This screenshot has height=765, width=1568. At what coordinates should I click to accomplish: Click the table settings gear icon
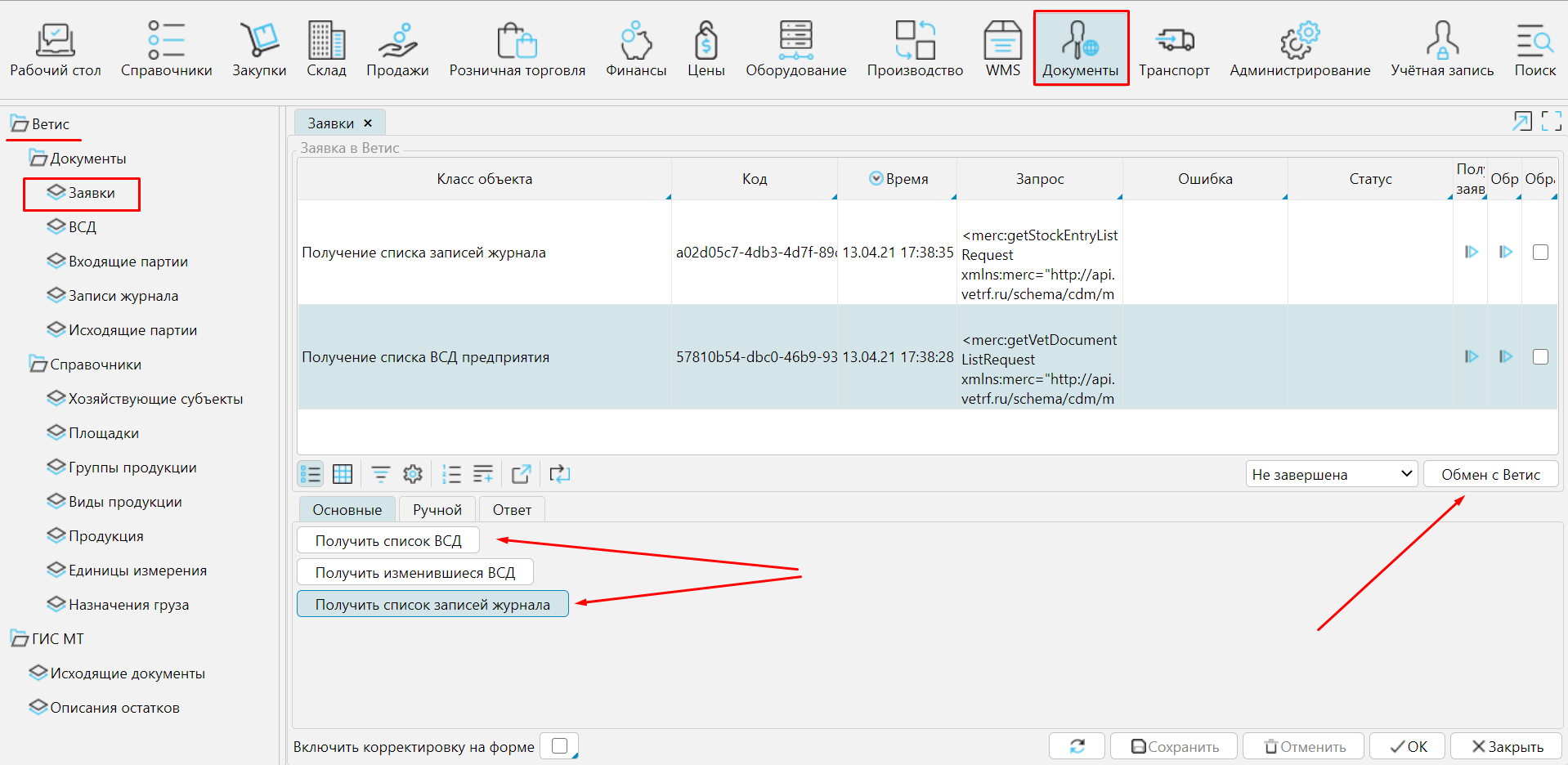[413, 474]
